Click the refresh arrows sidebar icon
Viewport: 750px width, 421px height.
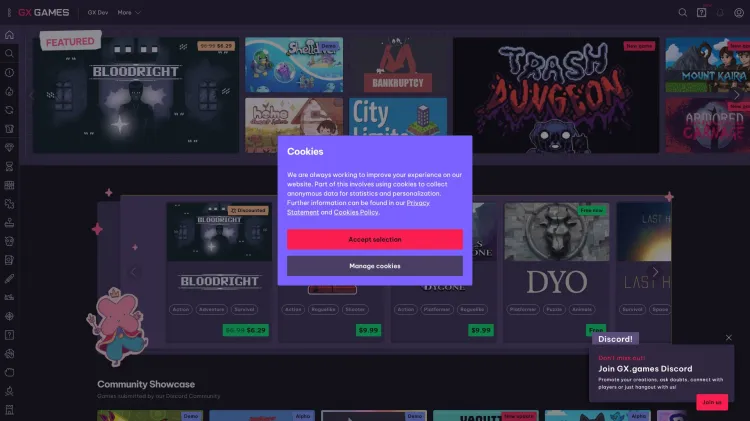pos(9,110)
